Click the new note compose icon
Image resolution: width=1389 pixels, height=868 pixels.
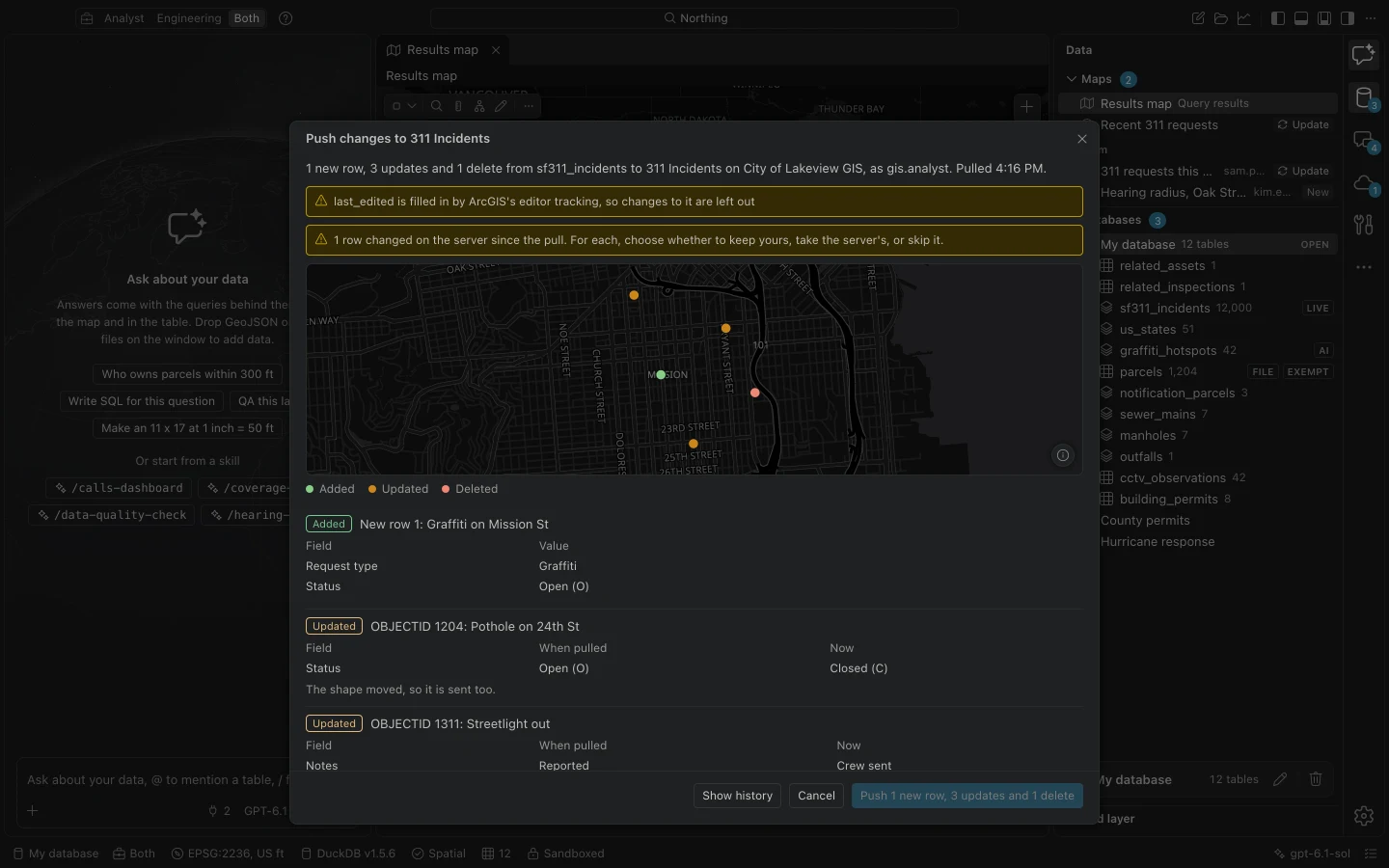pos(1198,18)
